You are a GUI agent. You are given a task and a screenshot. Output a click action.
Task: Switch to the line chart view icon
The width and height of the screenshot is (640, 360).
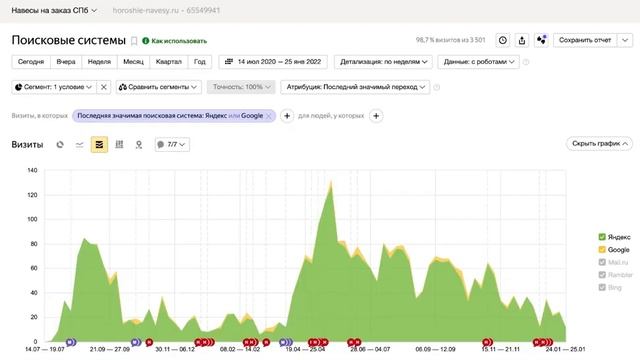[80, 144]
